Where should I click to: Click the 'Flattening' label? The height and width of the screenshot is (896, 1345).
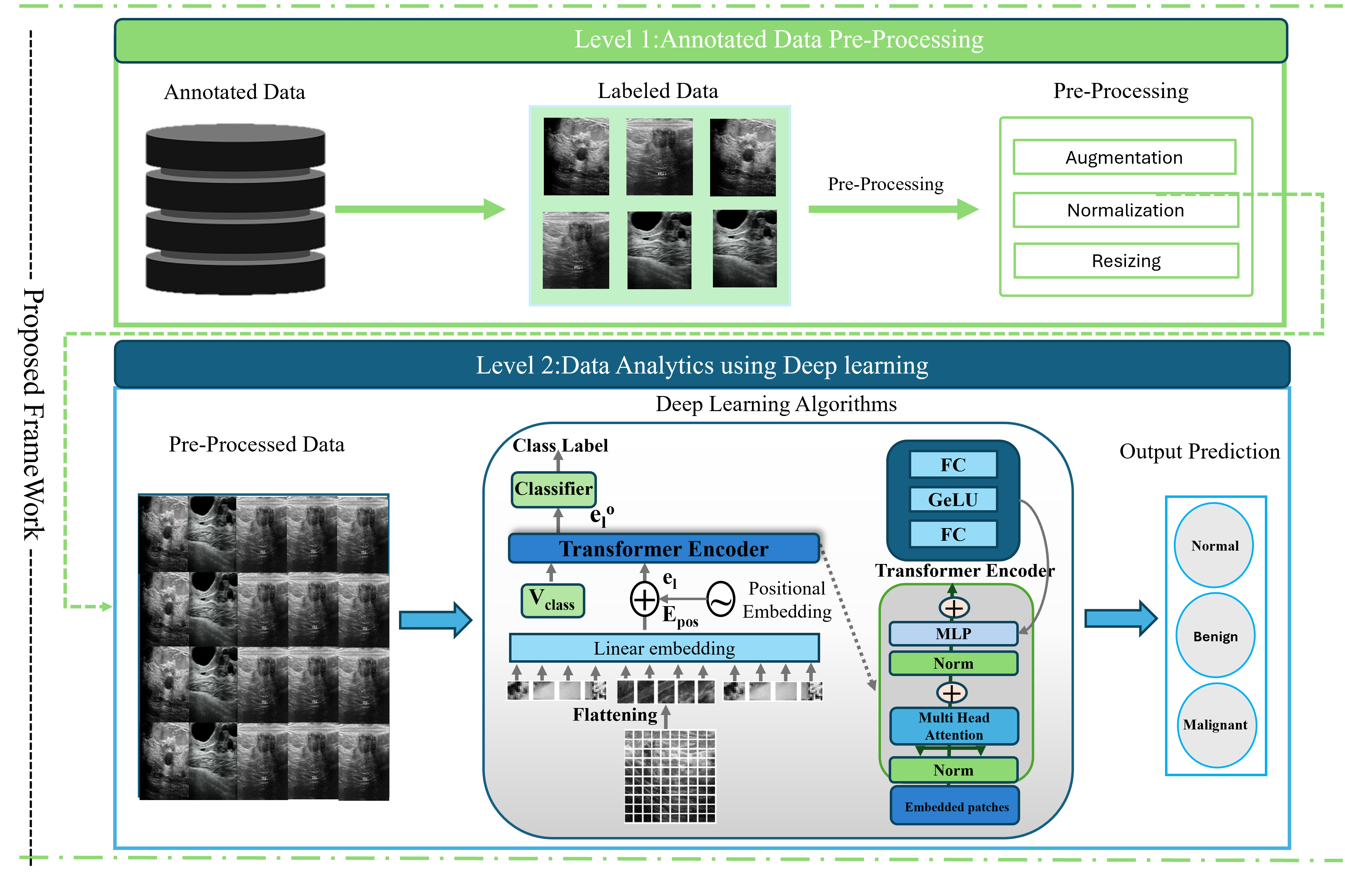click(x=614, y=714)
